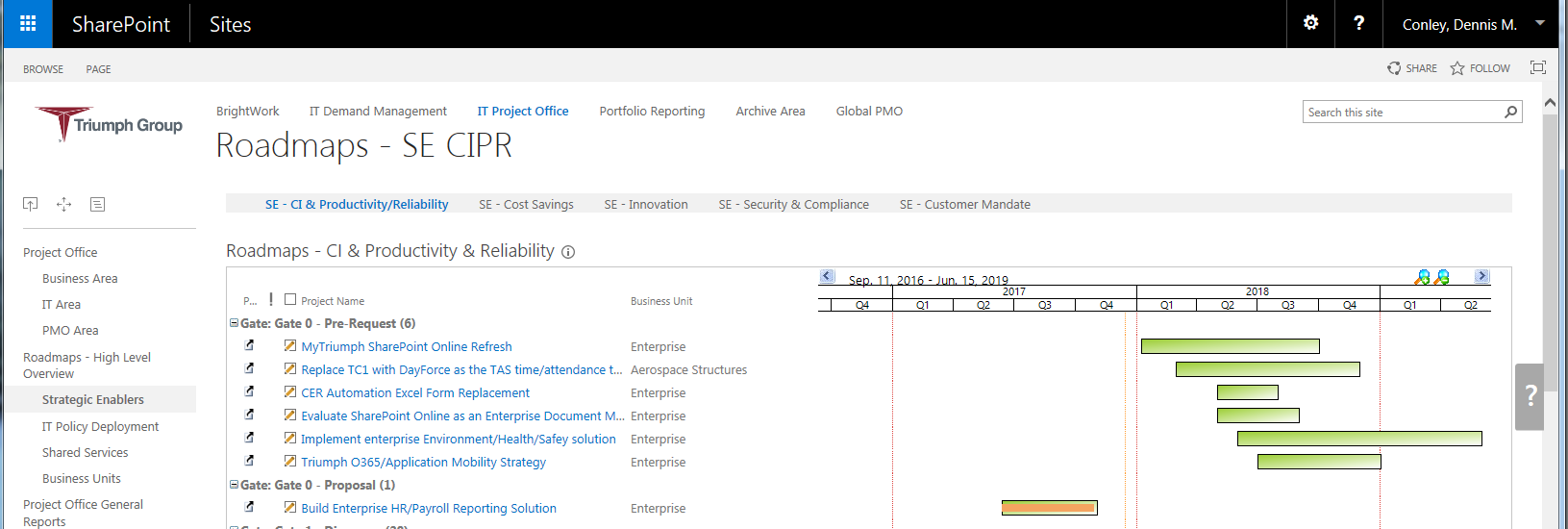Tick the select-all checkbox beside Project Name
Image resolution: width=1568 pixels, height=529 pixels.
pyautogui.click(x=290, y=299)
